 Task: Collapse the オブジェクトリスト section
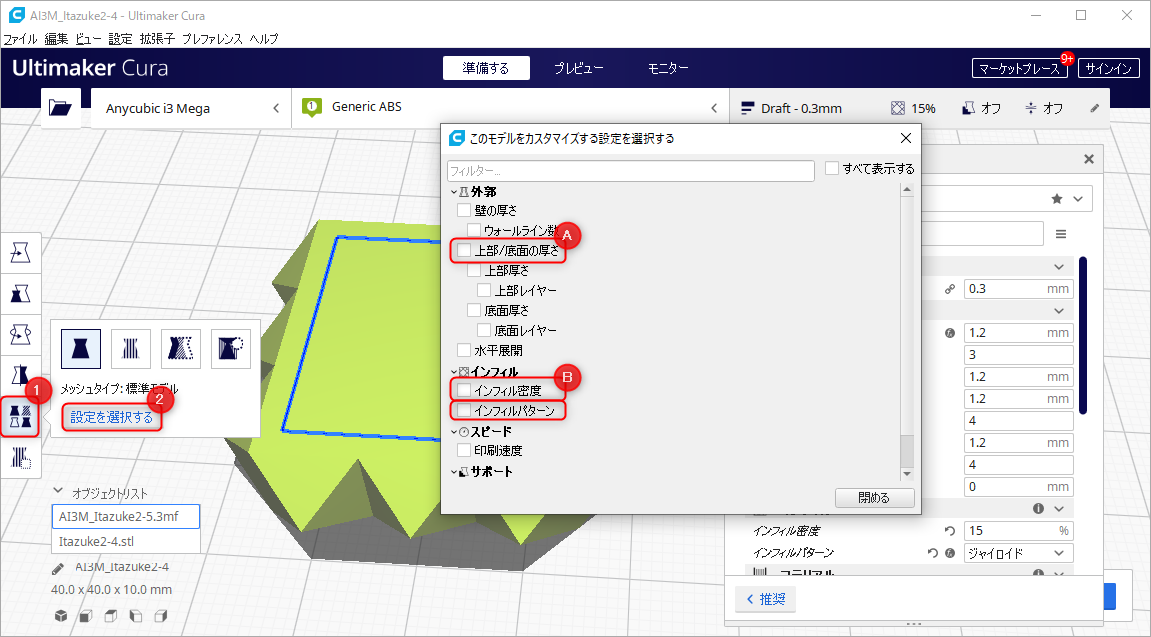click(58, 492)
